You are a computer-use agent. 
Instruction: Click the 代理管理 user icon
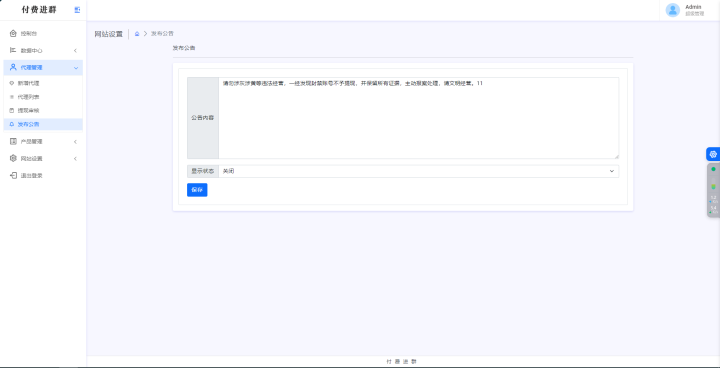[x=13, y=67]
